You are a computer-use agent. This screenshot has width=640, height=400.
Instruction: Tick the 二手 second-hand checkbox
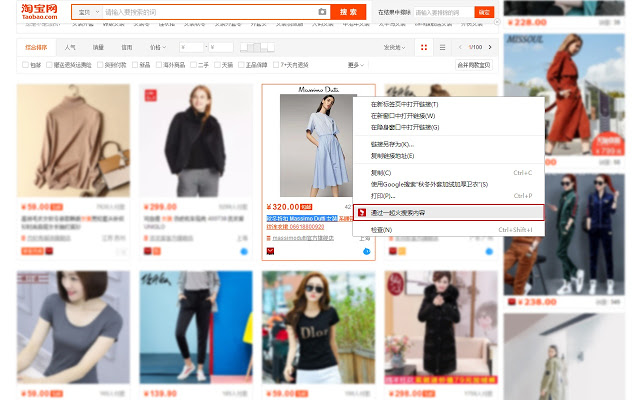[x=193, y=65]
